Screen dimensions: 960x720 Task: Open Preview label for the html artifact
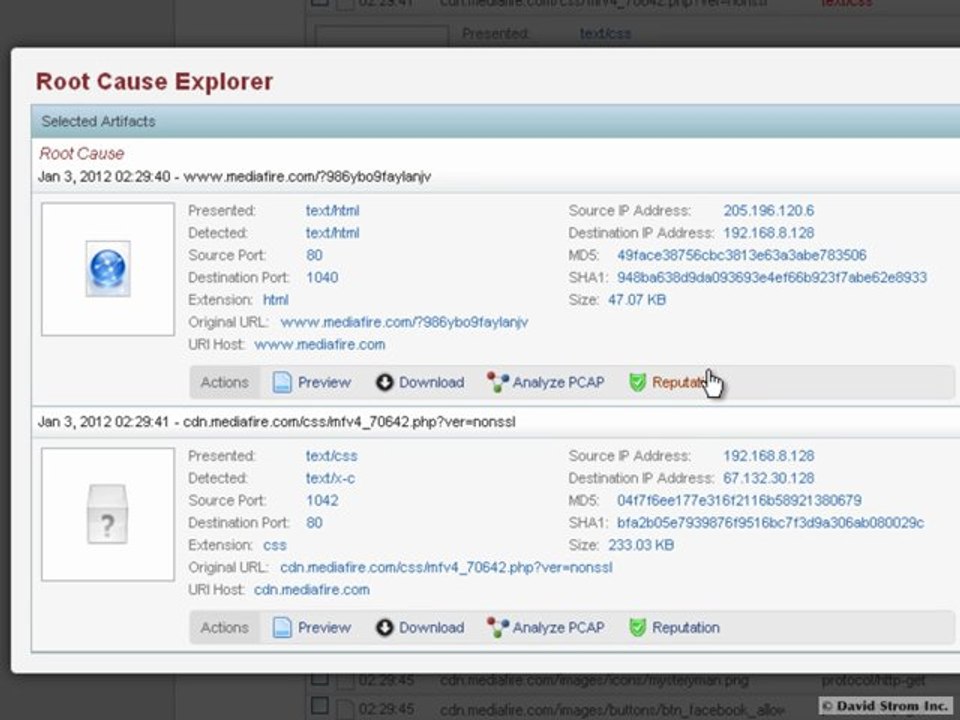point(324,383)
